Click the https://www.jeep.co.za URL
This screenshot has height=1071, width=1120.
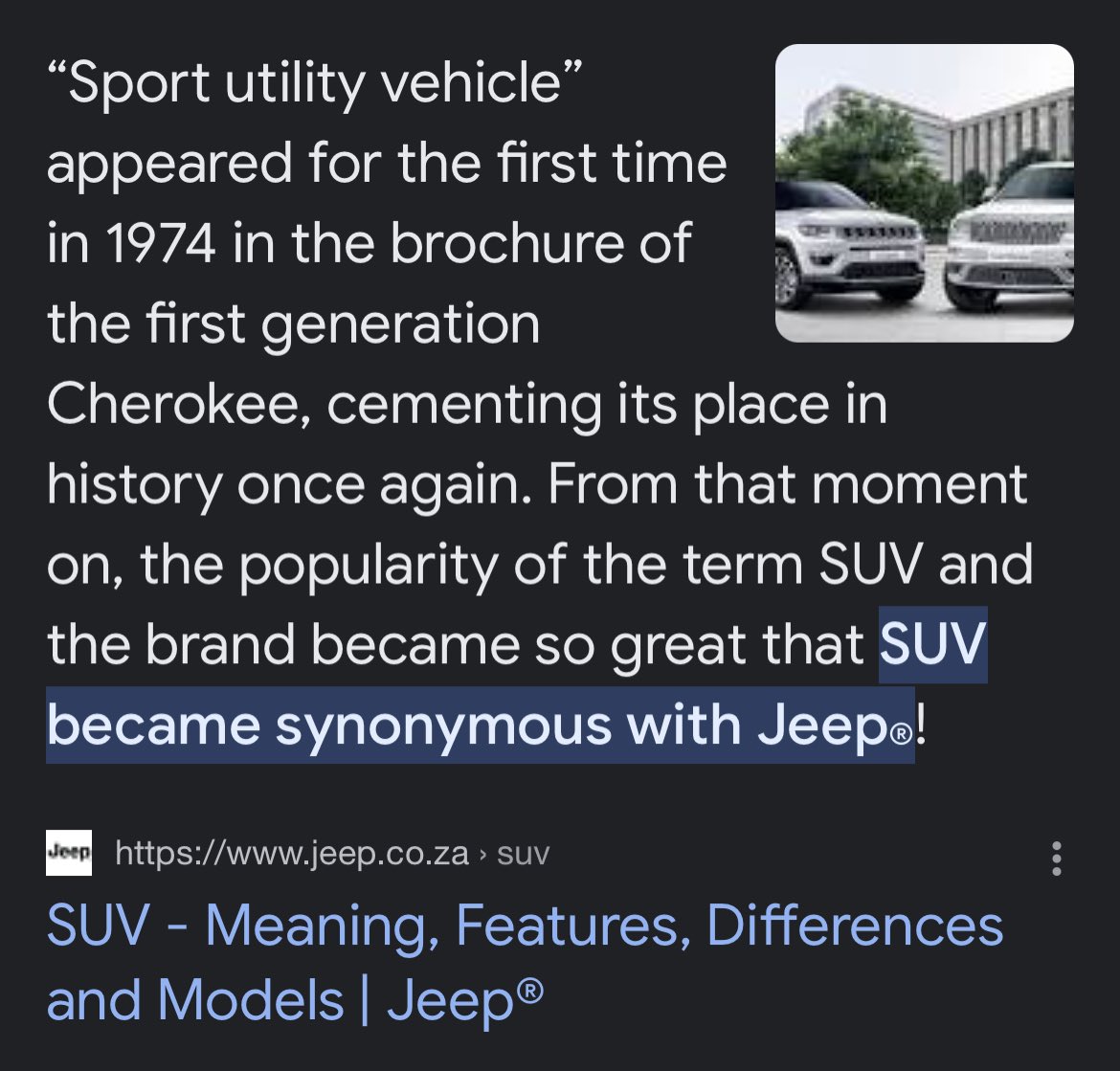pyautogui.click(x=291, y=853)
